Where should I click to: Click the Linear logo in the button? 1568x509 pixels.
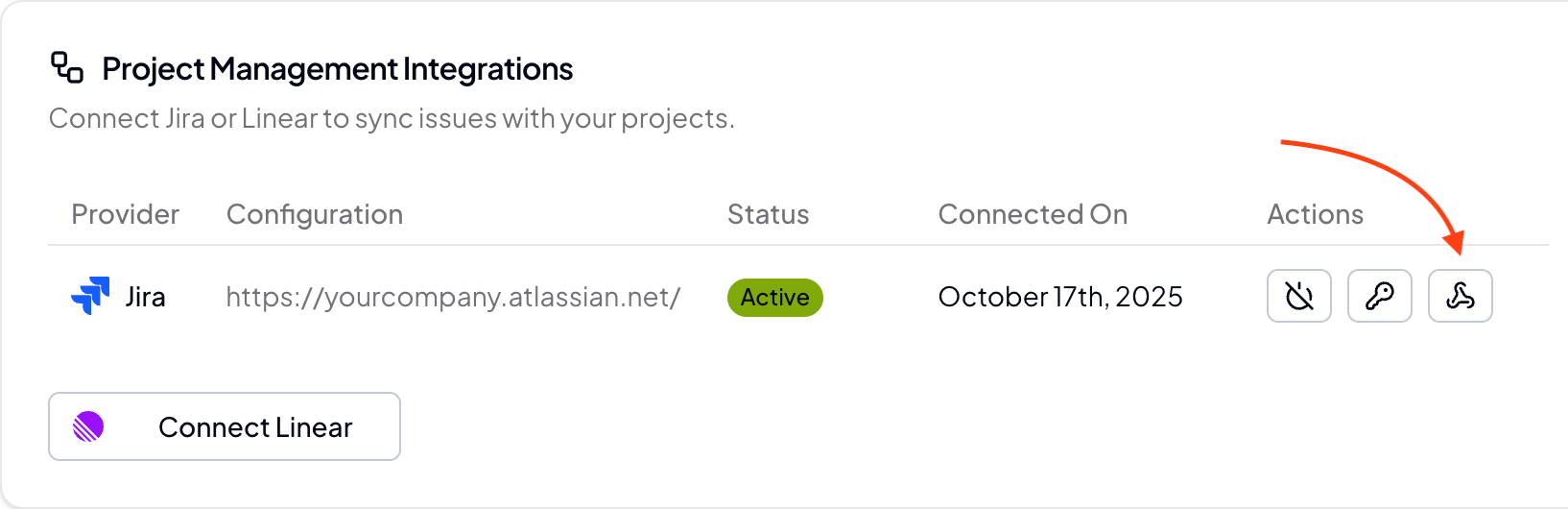(88, 426)
